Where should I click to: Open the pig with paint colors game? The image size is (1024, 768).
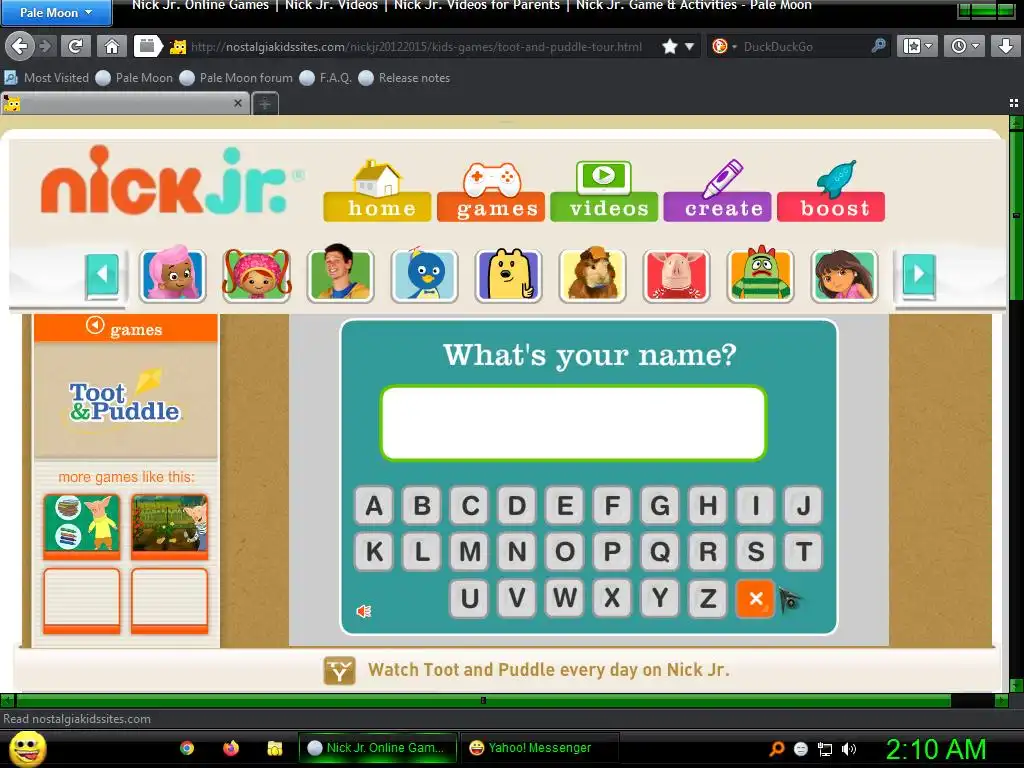82,526
